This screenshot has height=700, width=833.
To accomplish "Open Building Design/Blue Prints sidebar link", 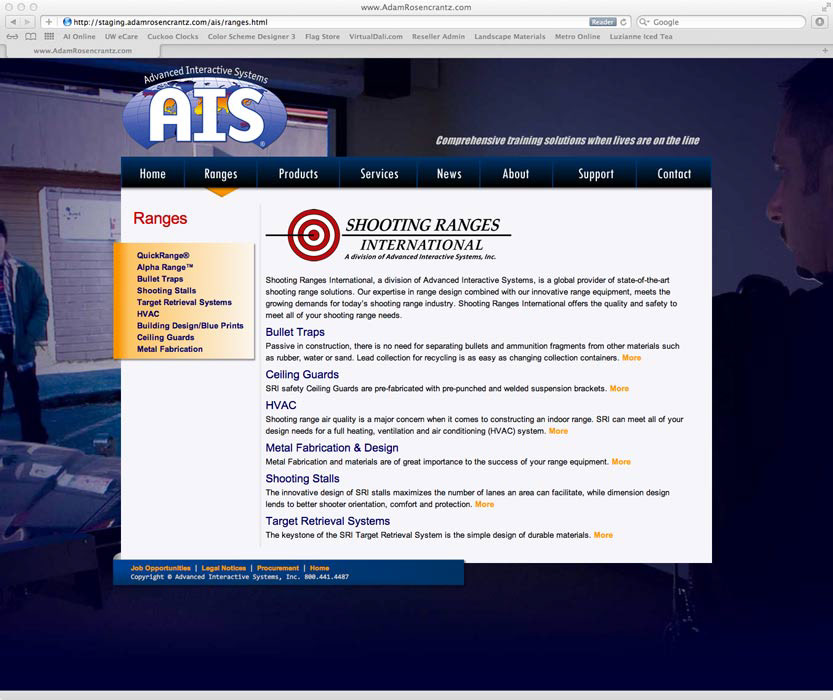I will pos(190,326).
